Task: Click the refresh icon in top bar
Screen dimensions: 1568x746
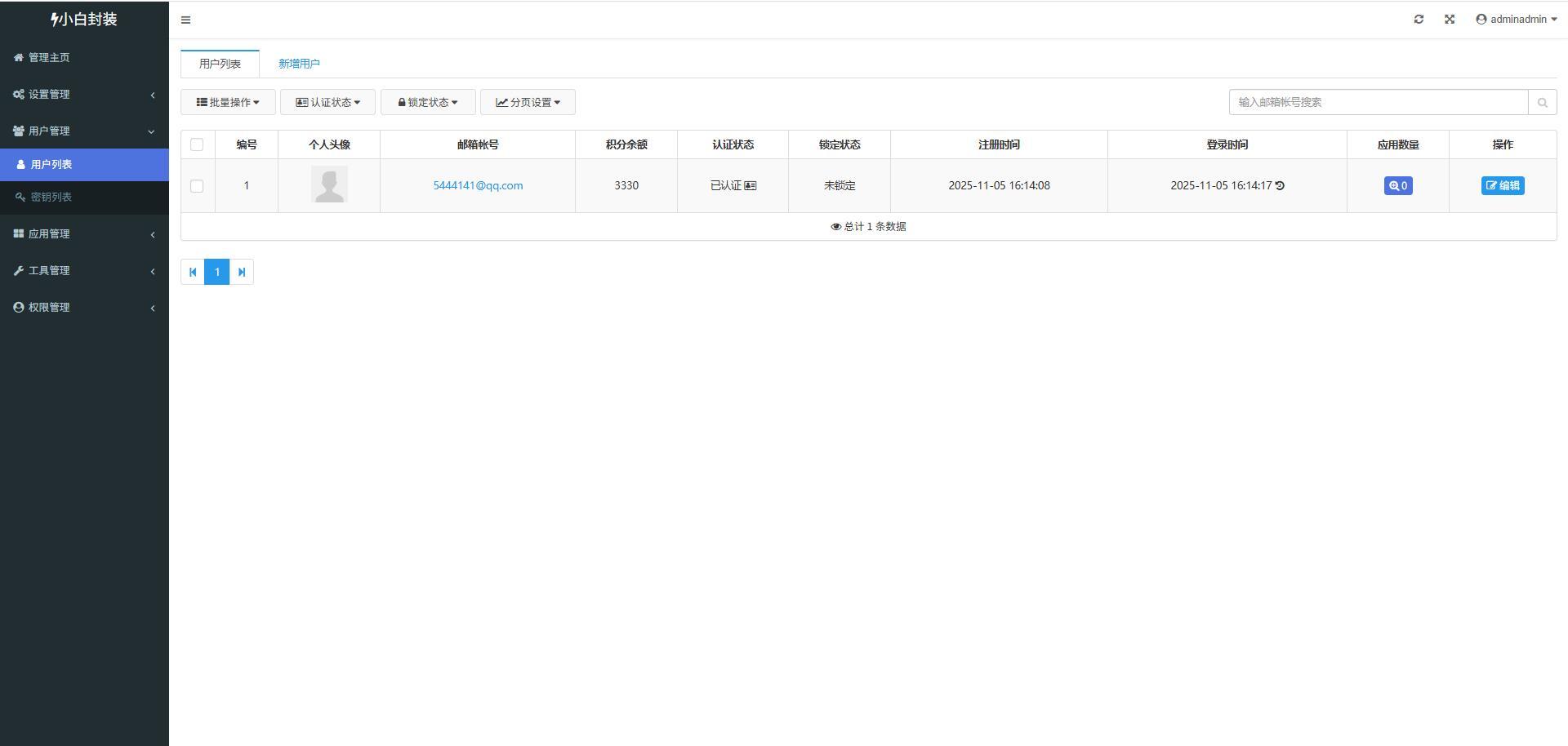Action: click(1419, 19)
